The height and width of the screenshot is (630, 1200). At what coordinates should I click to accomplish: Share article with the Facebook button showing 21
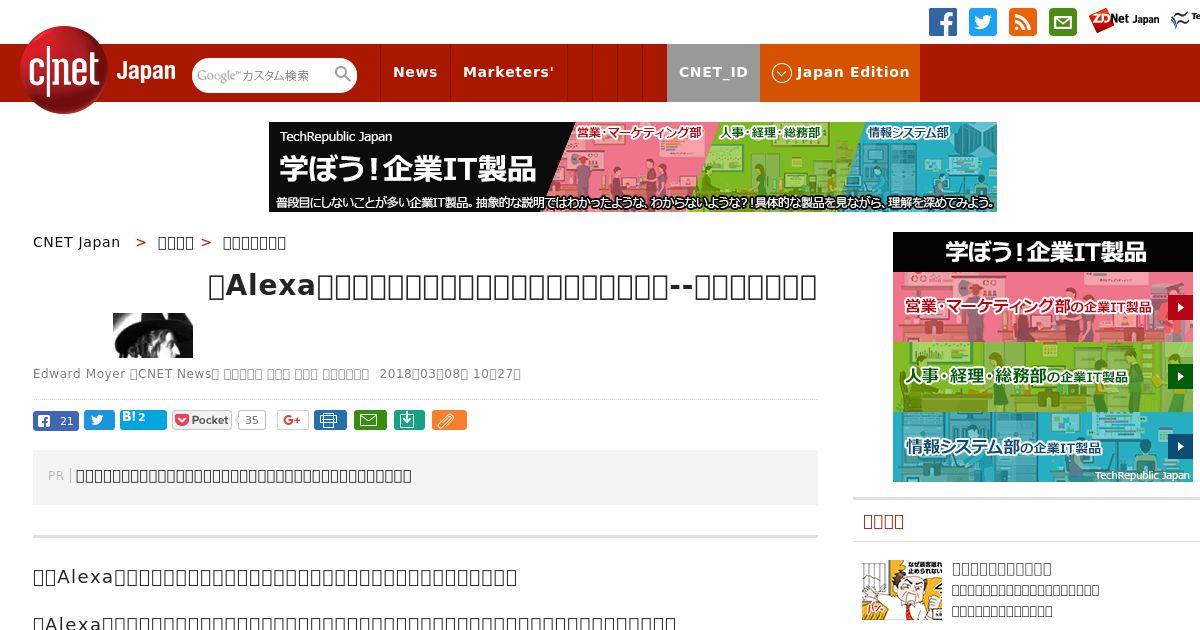click(56, 420)
